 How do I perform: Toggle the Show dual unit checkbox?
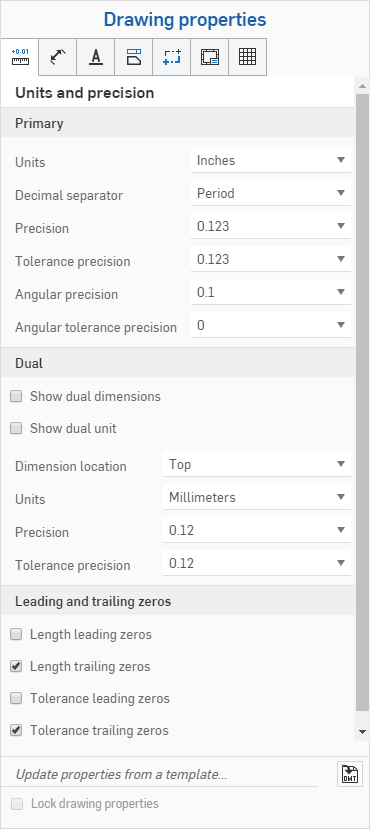[16, 428]
